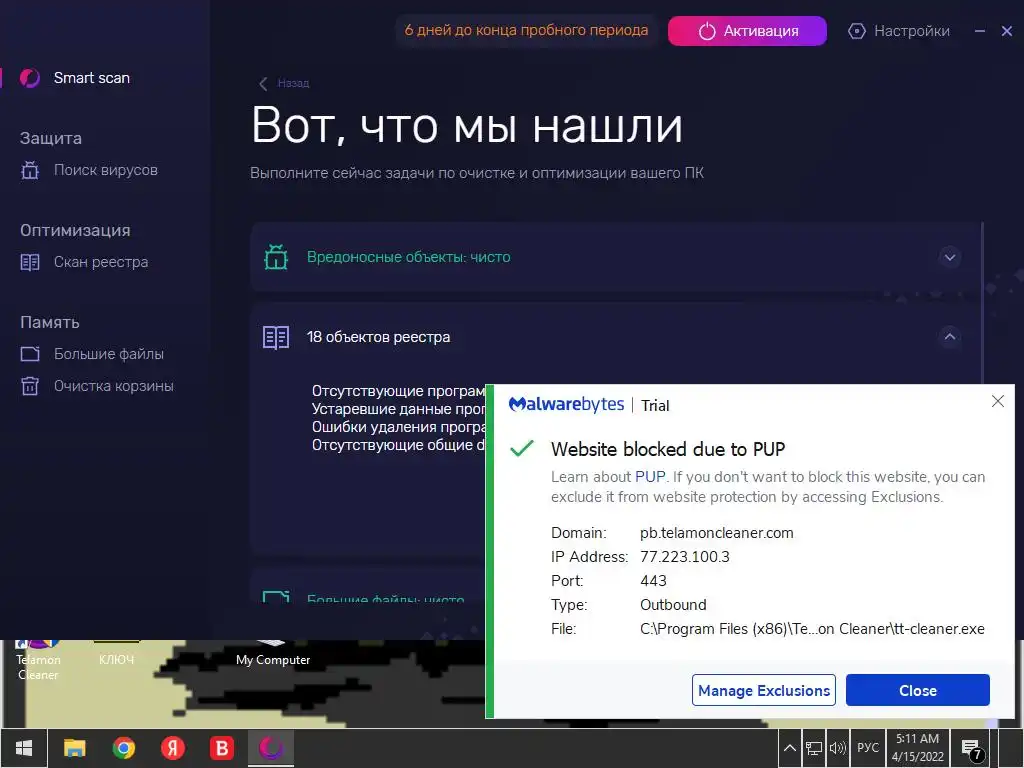
Task: Click the Close button in Malwarebytes popup
Action: point(918,690)
